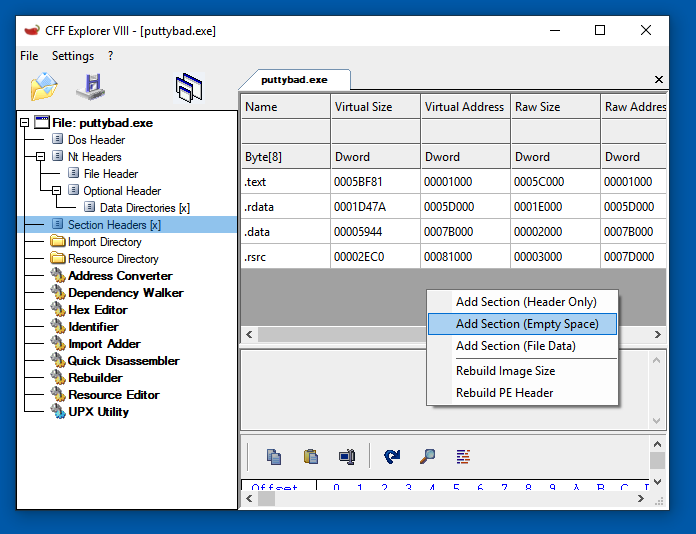Click the copy icon in hex toolbar
The width and height of the screenshot is (696, 534).
(274, 456)
